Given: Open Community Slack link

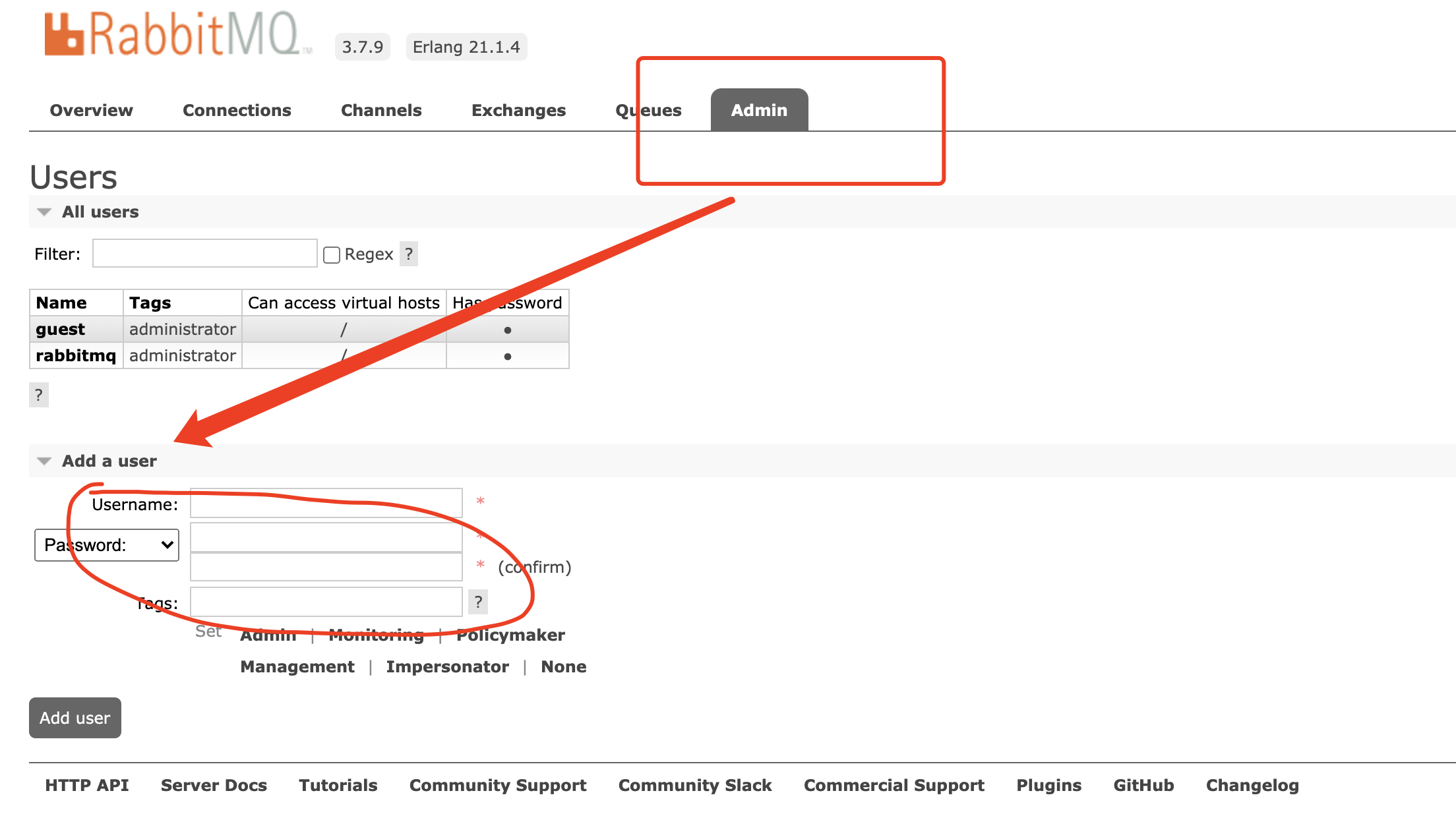Looking at the screenshot, I should [695, 785].
